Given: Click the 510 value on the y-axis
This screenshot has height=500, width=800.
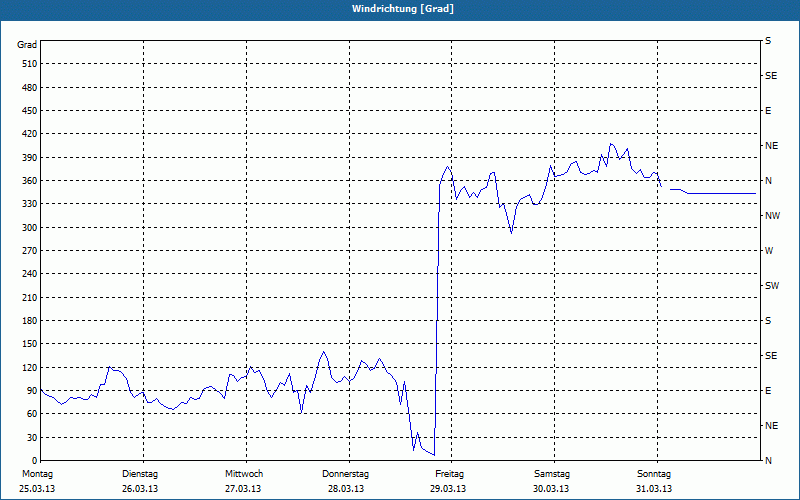Looking at the screenshot, I should 30,64.
